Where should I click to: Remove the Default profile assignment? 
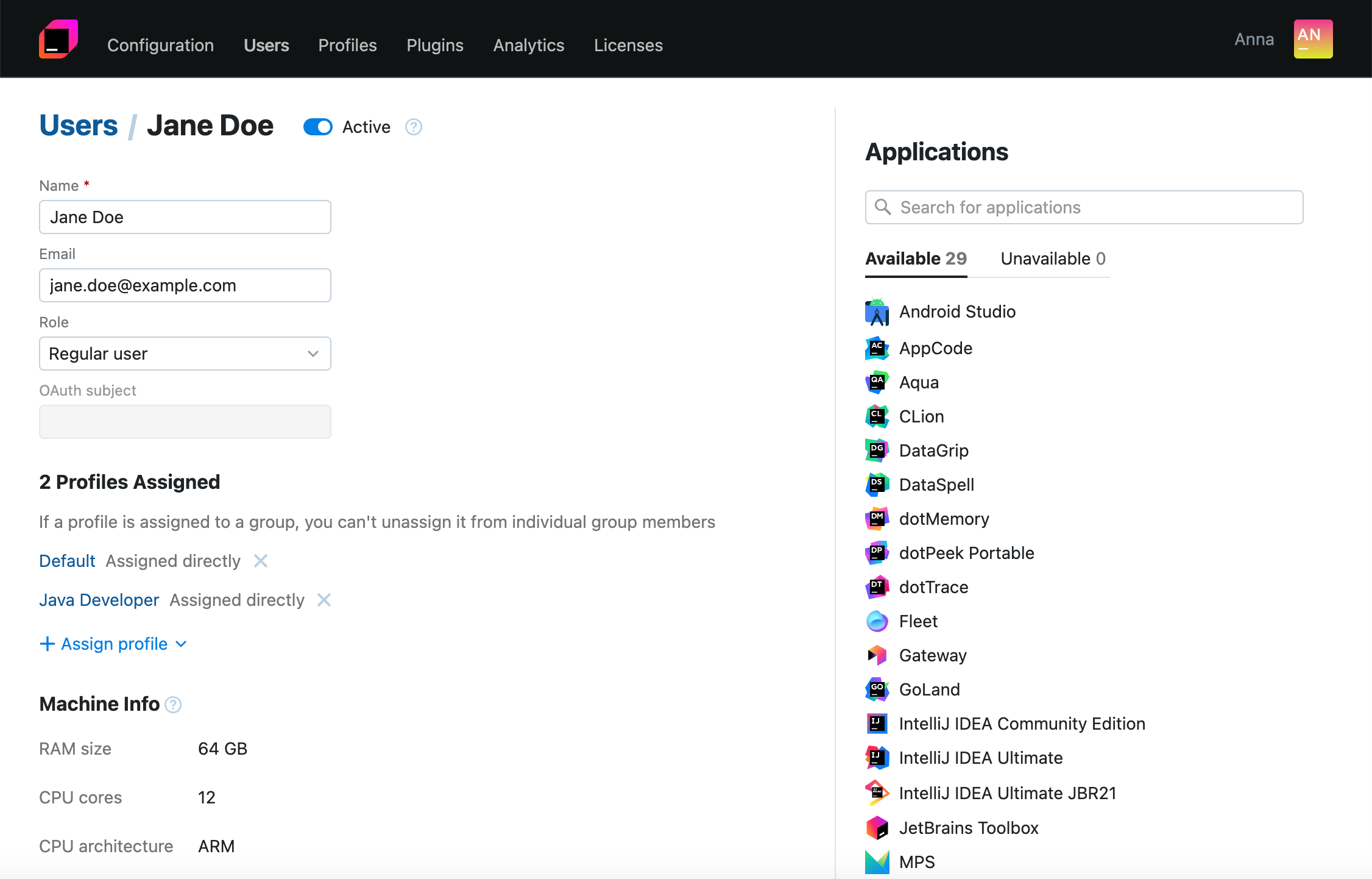pyautogui.click(x=261, y=561)
